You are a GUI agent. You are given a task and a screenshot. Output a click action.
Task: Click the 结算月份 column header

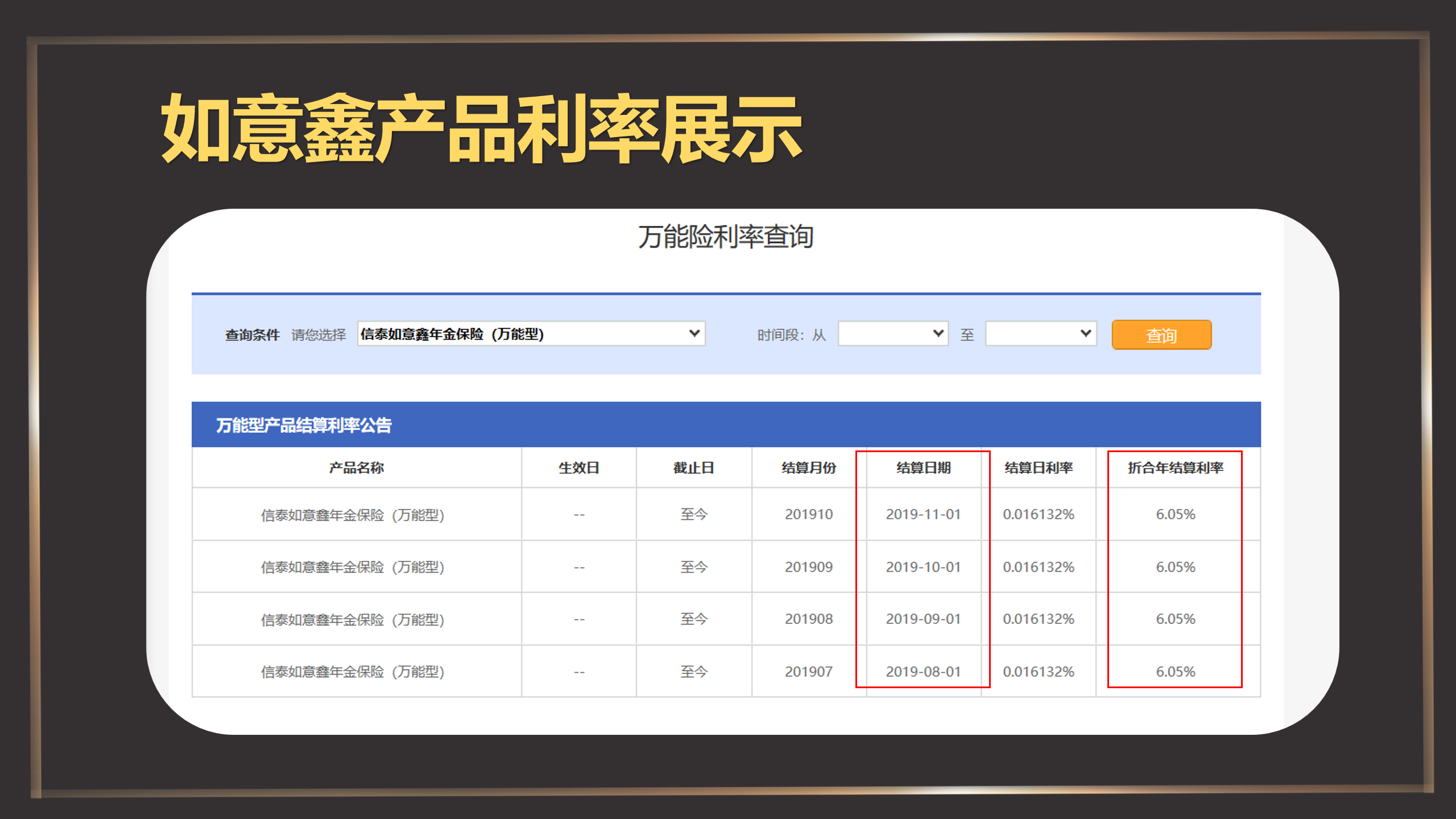(808, 468)
